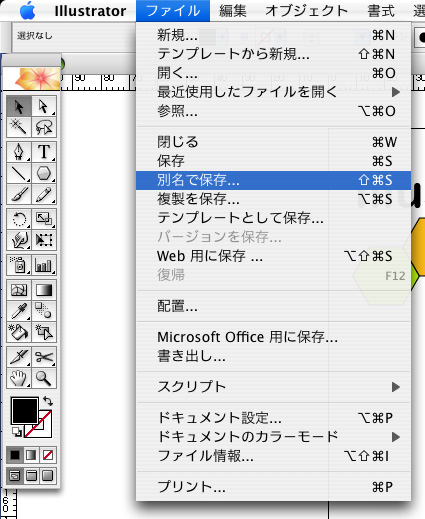Select the Scissors tool
The height and width of the screenshot is (519, 425).
pyautogui.click(x=44, y=357)
